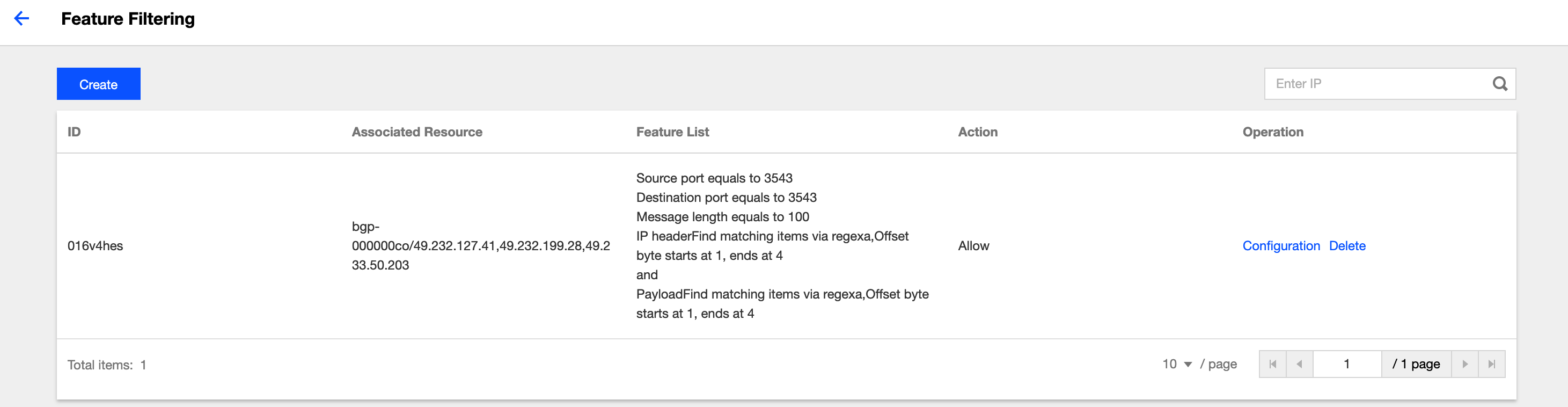This screenshot has width=1568, height=407.
Task: Click the Feature Filtering page title
Action: 128,19
